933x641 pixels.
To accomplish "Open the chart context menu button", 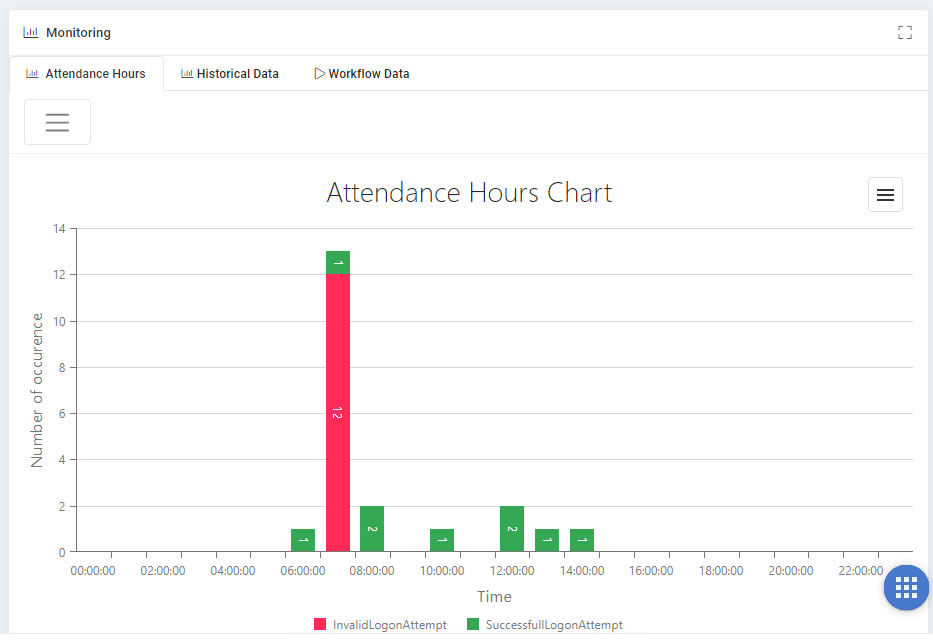I will [x=885, y=195].
